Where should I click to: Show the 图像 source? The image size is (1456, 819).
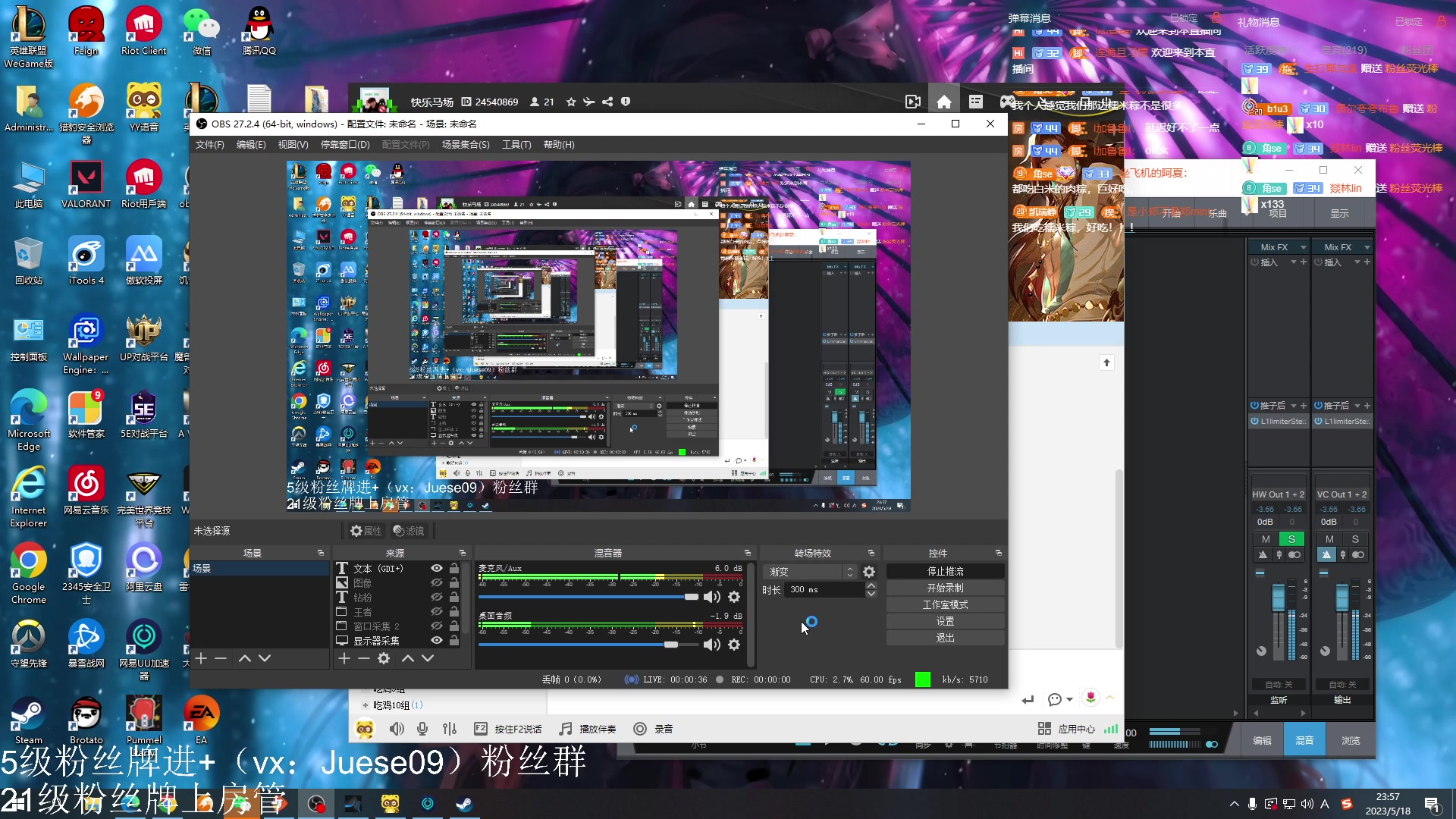(x=437, y=582)
